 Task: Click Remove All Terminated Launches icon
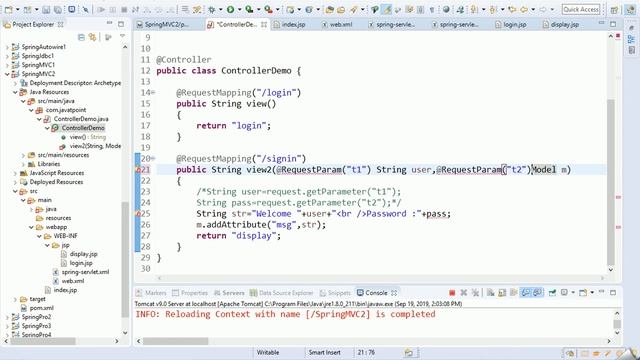coord(475,293)
